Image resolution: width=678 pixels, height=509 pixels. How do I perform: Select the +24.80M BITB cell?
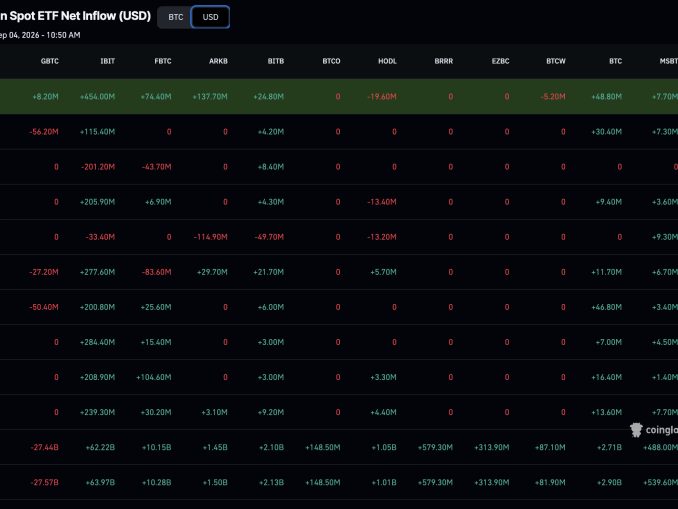[269, 97]
